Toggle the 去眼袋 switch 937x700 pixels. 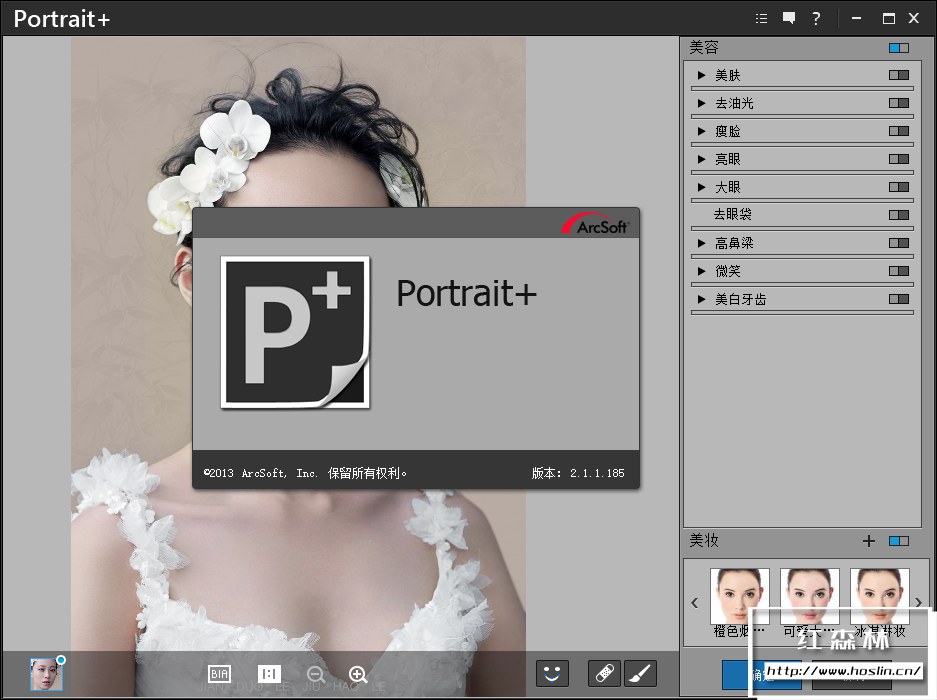click(899, 215)
